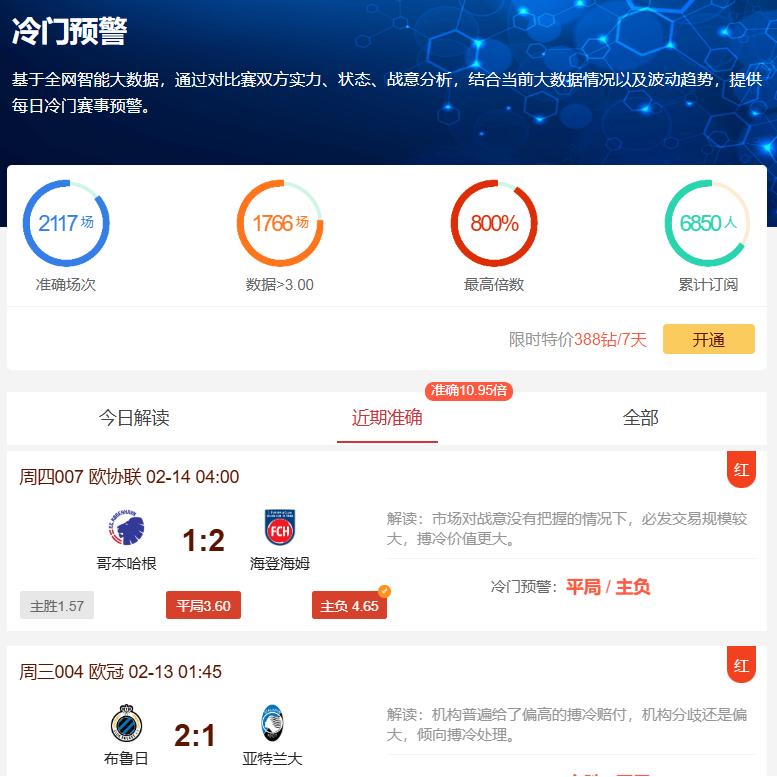Click the 6850人 subscription circle

point(708,223)
